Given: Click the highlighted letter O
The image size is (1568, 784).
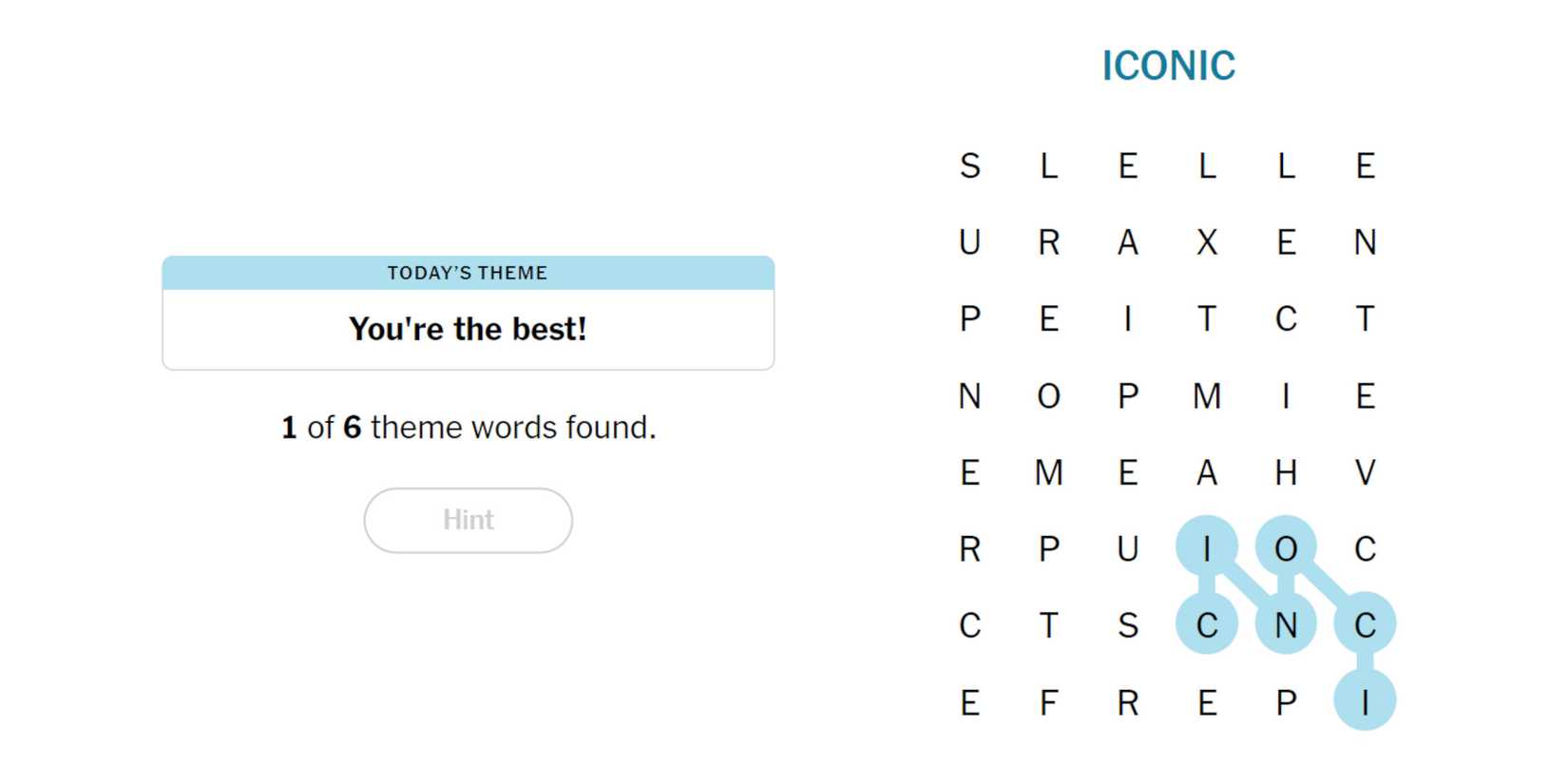Looking at the screenshot, I should click(x=1286, y=548).
